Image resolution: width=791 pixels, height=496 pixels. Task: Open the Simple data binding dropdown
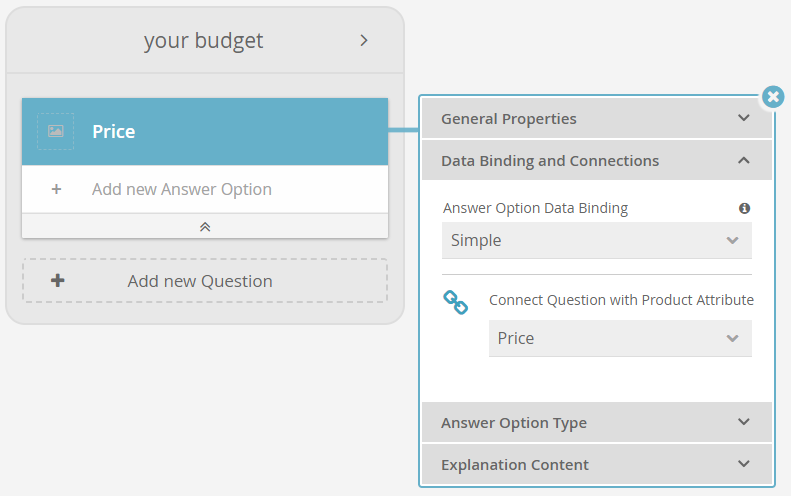597,240
